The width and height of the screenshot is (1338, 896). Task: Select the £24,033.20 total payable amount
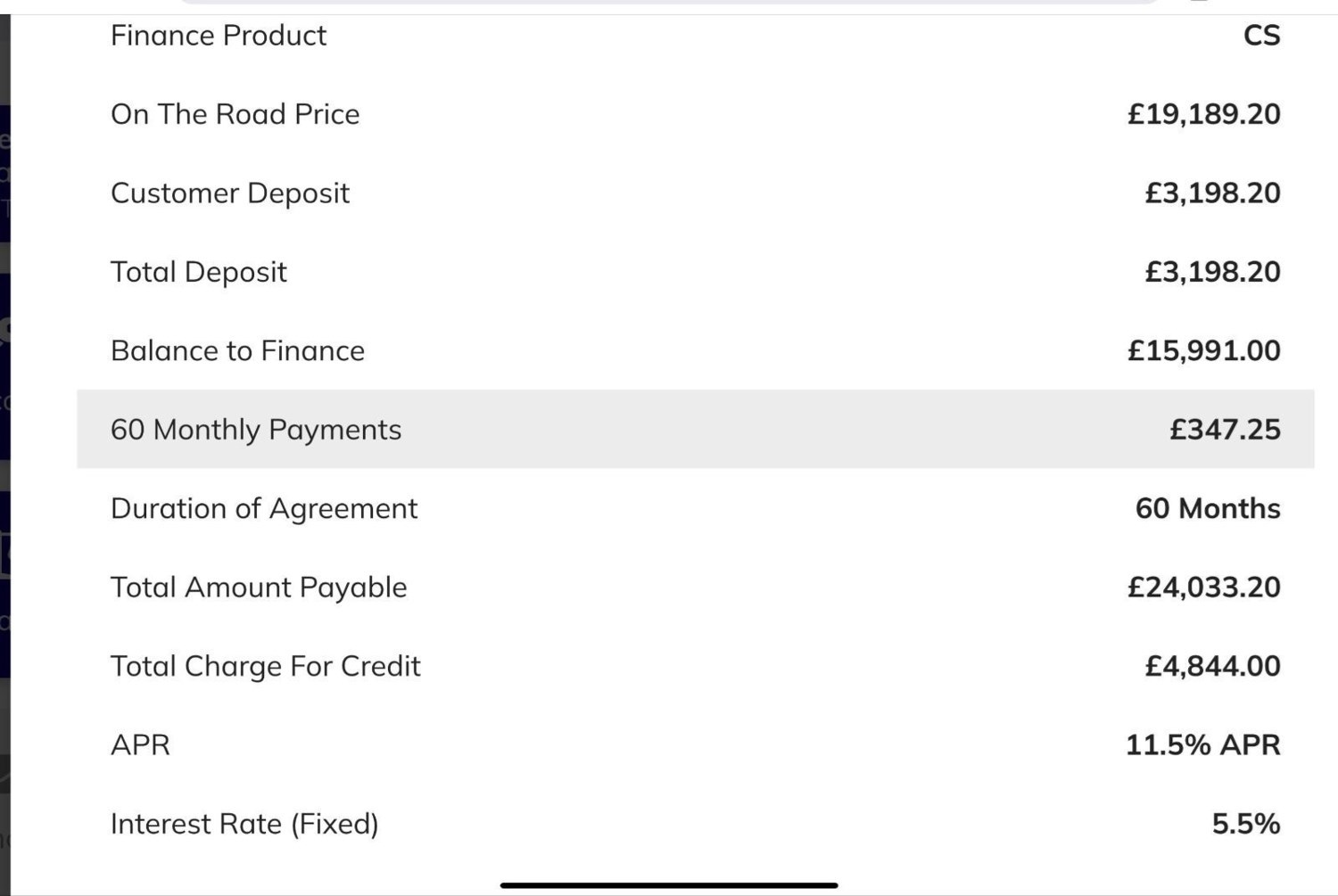coord(1203,588)
